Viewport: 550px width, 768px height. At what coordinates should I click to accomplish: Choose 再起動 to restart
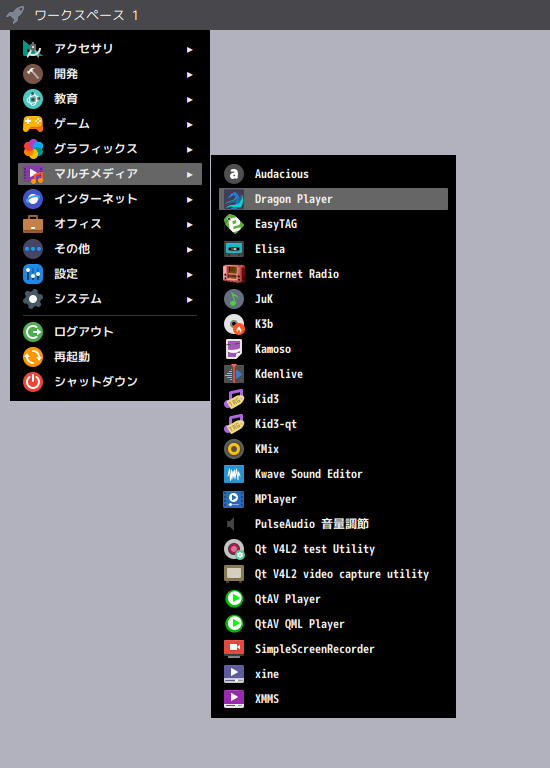click(110, 357)
